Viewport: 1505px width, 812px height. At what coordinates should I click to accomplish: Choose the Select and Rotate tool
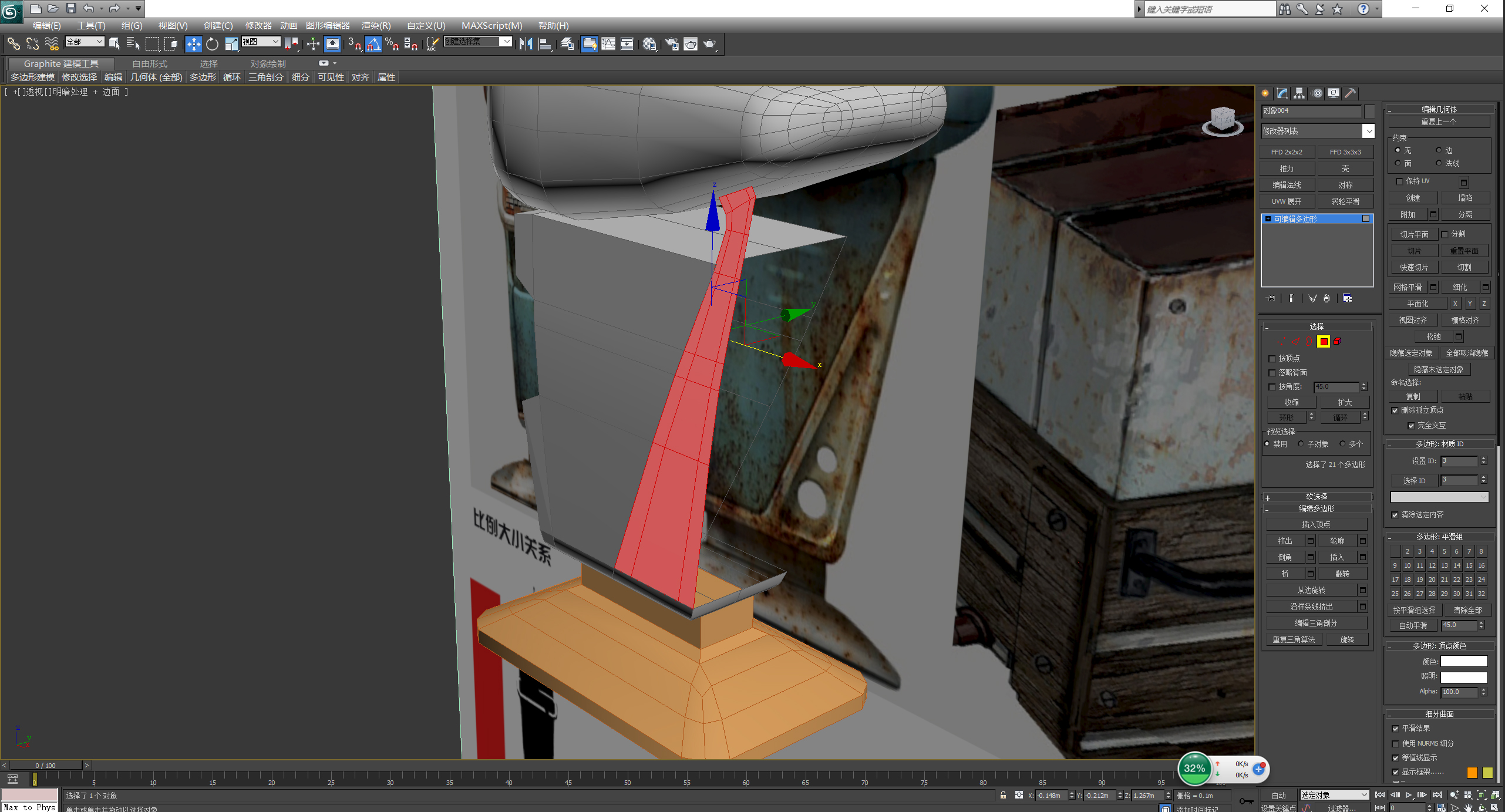(x=212, y=43)
